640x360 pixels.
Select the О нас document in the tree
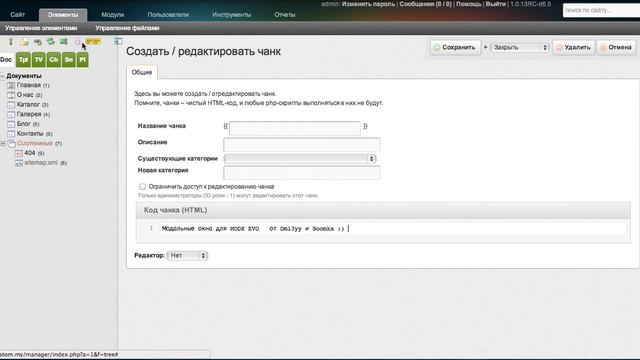click(25, 95)
